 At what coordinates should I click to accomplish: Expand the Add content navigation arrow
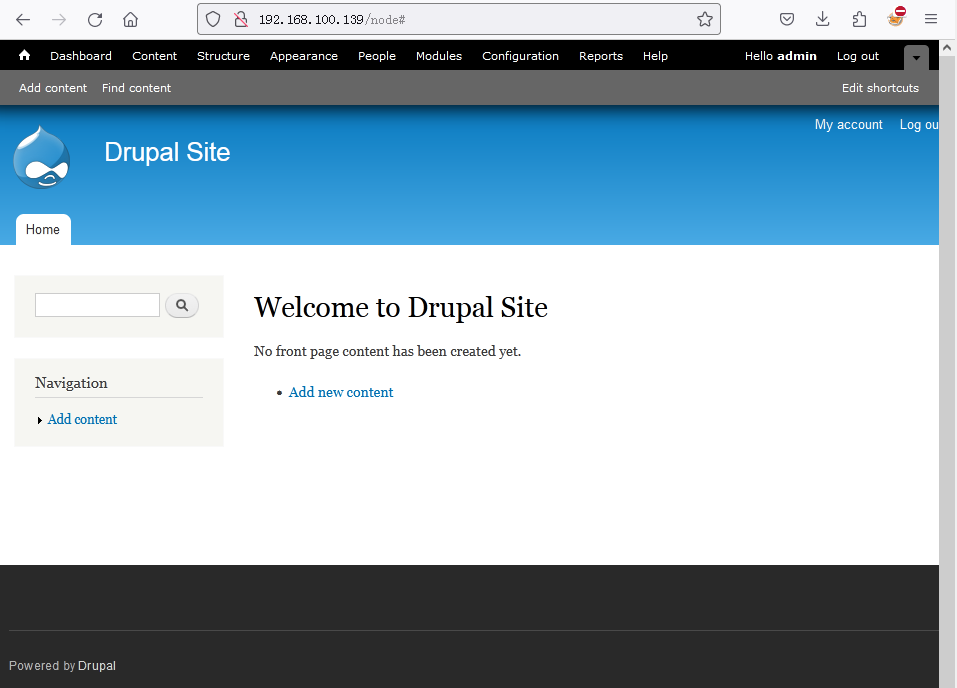click(x=40, y=421)
